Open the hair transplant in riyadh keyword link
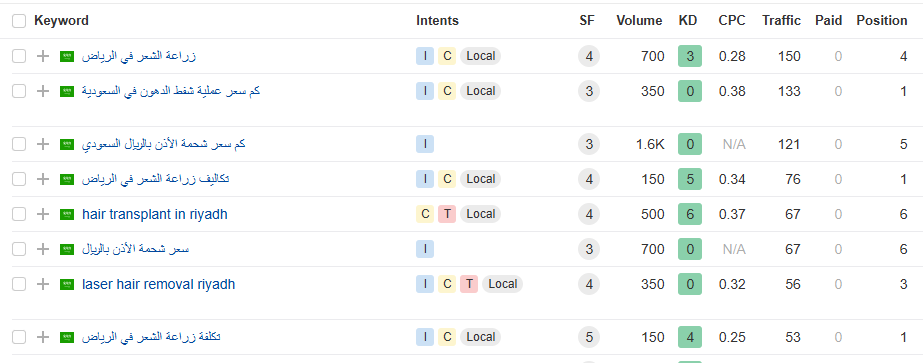923x363 pixels. (x=155, y=214)
